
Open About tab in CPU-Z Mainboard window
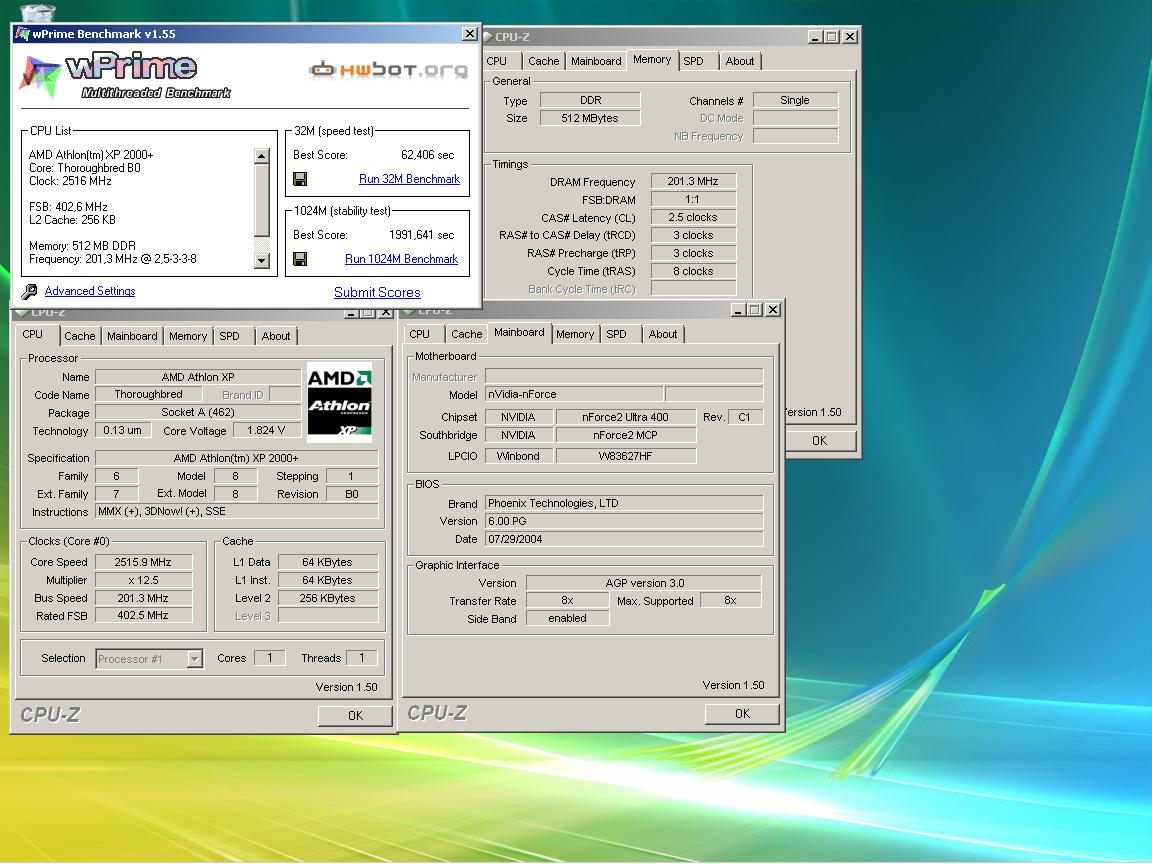click(x=663, y=334)
